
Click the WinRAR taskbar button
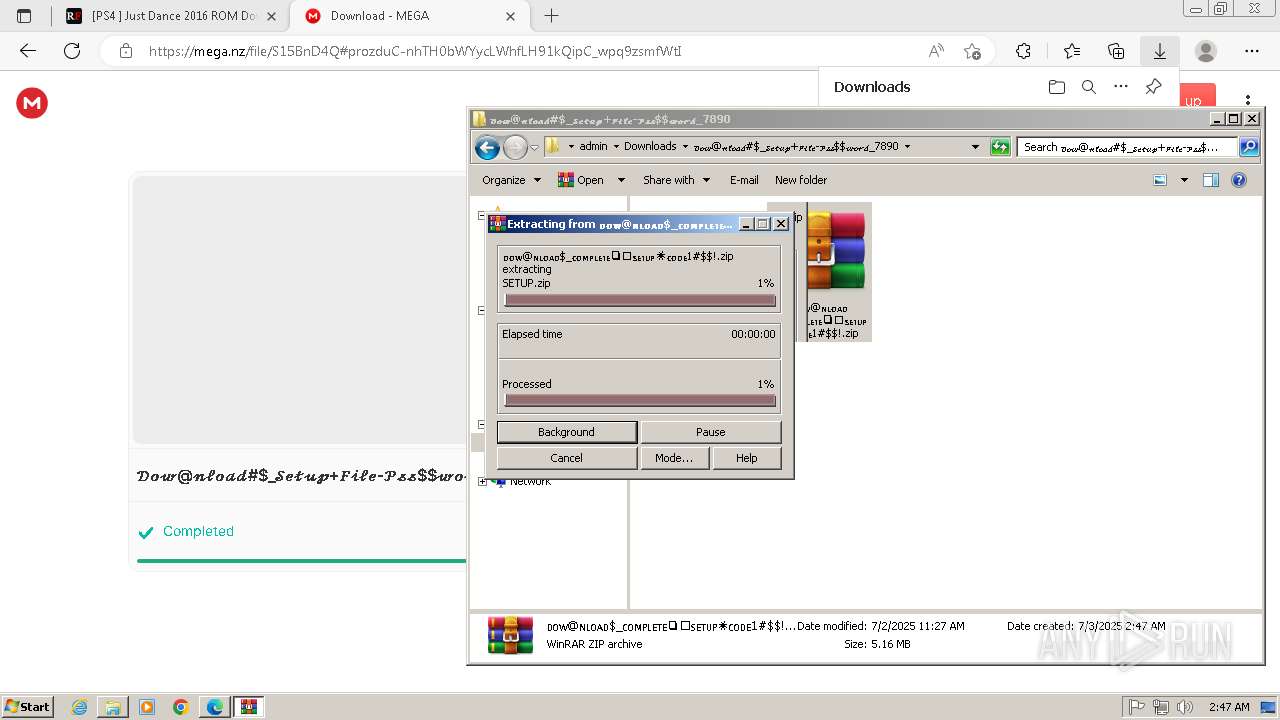(249, 706)
